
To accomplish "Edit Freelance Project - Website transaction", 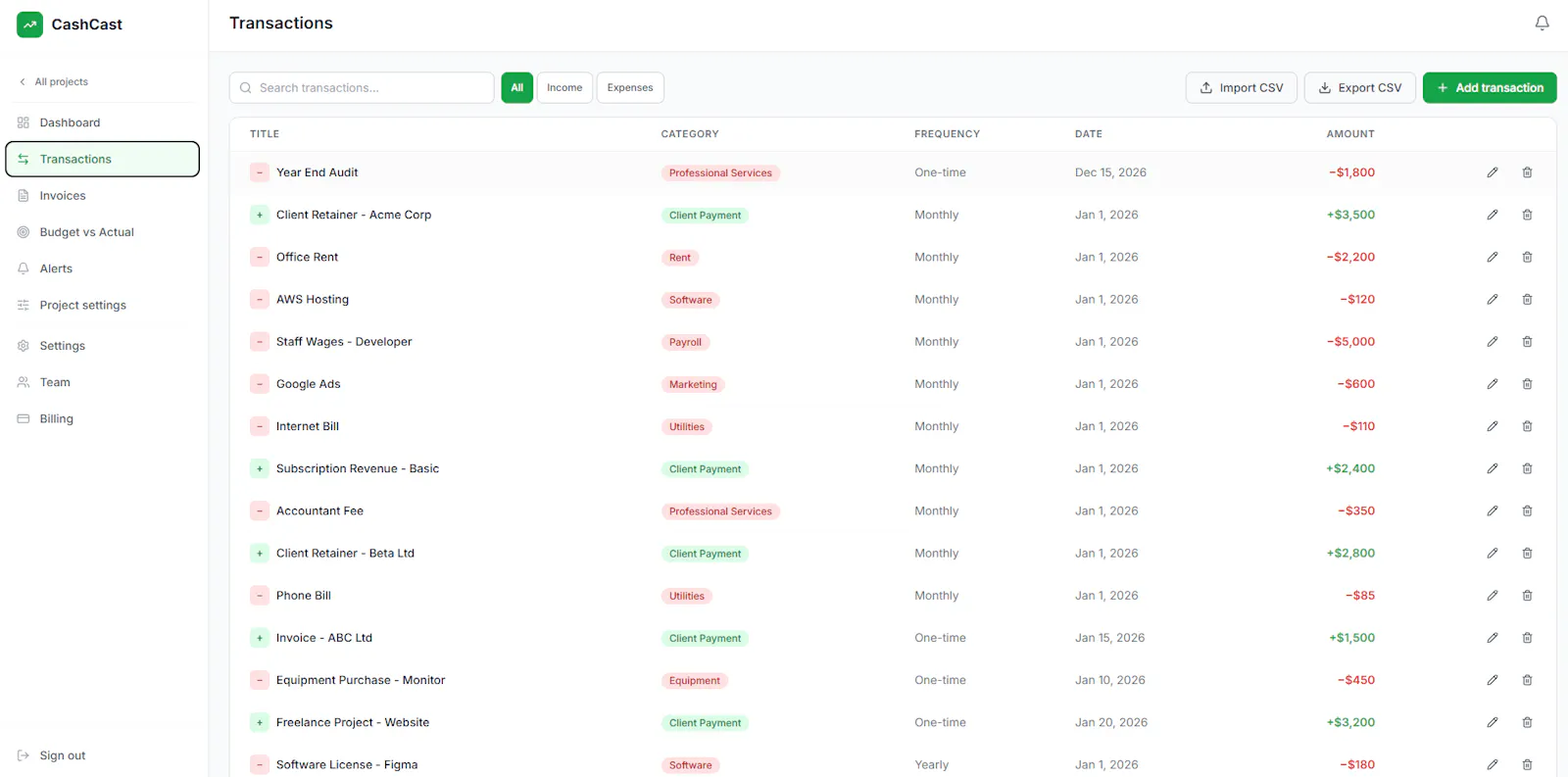I will pyautogui.click(x=1493, y=722).
